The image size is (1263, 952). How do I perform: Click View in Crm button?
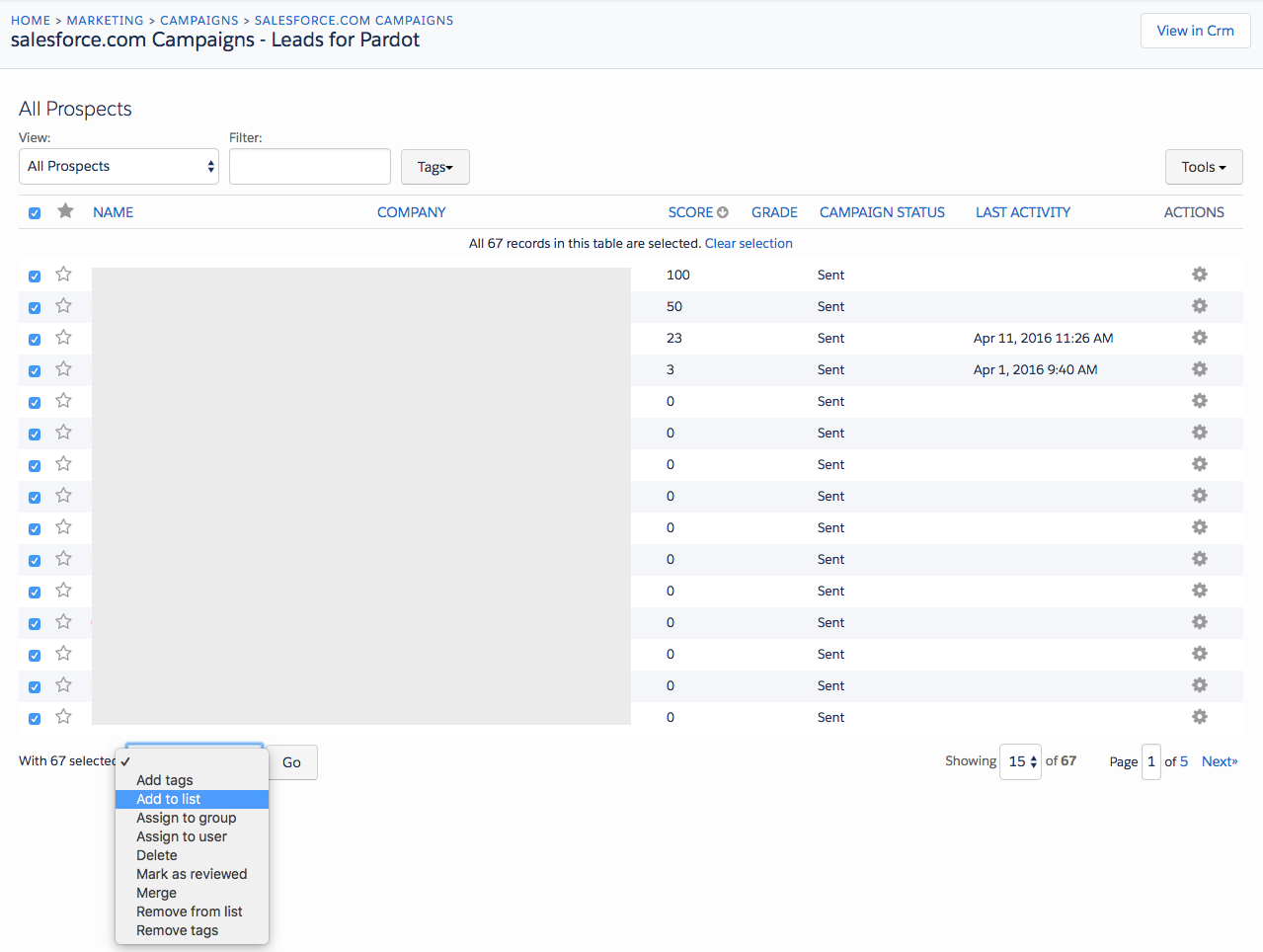[x=1195, y=31]
